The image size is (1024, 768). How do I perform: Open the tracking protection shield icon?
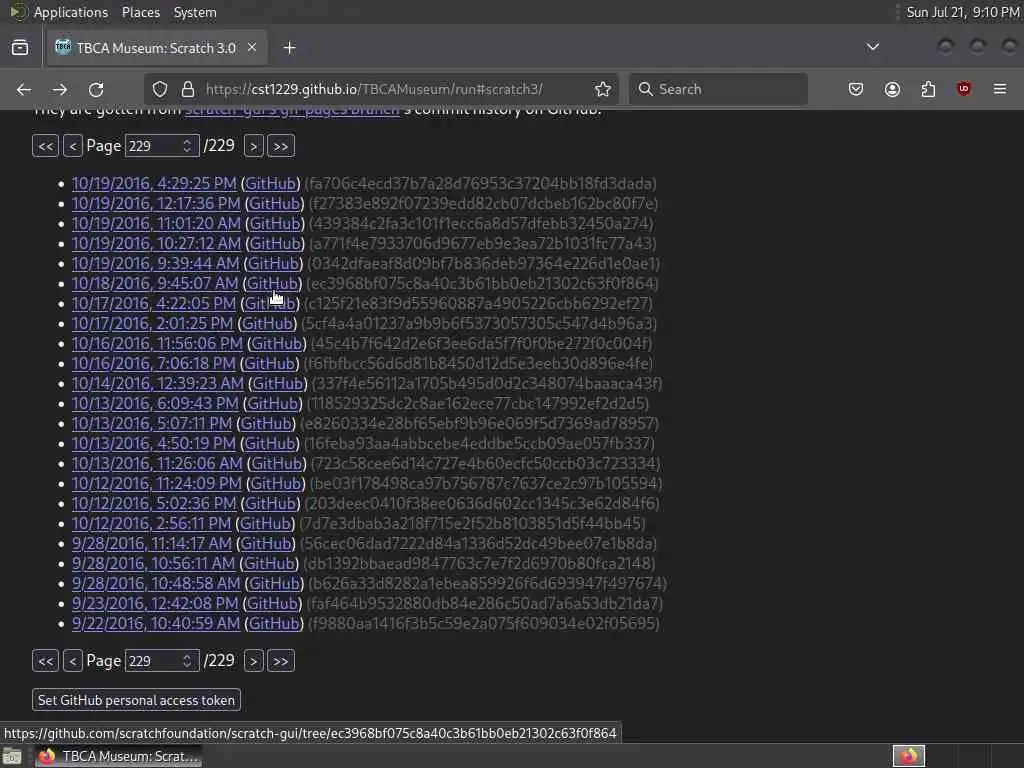pos(160,89)
